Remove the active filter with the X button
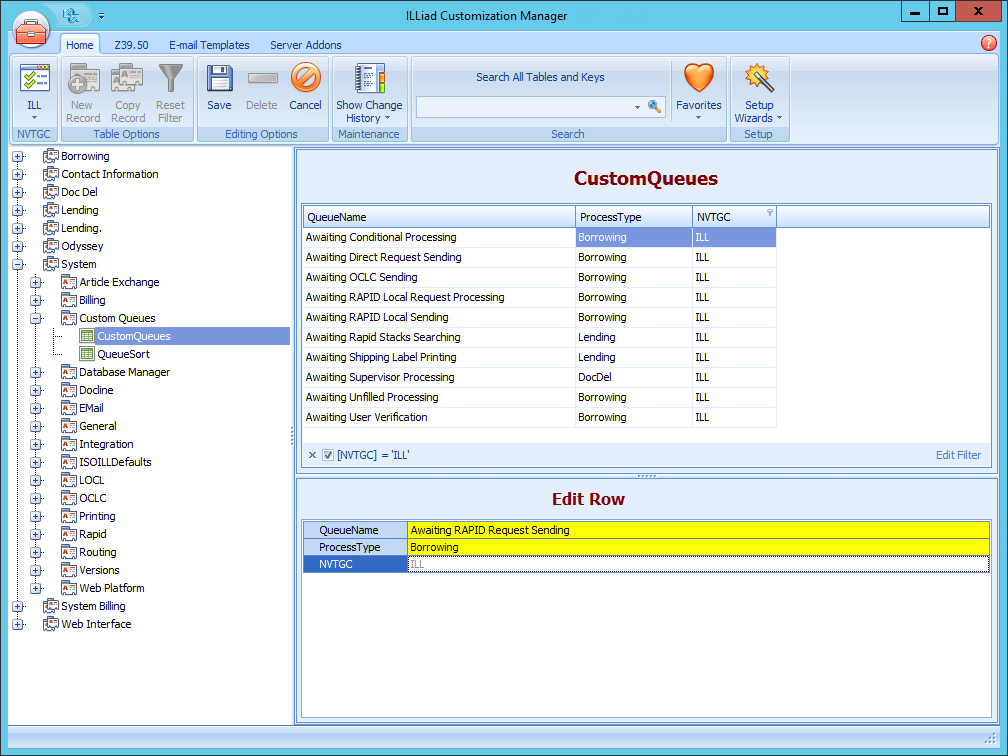The image size is (1008, 756). 312,455
